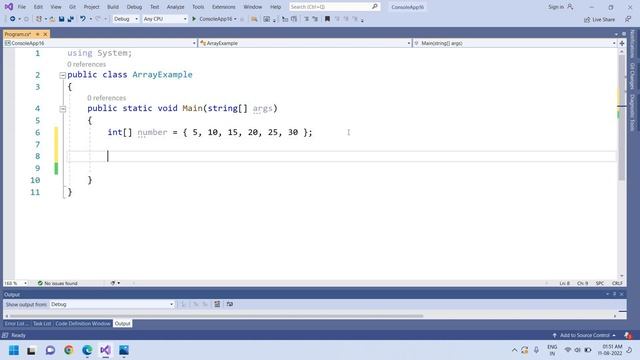This screenshot has width=640, height=360.
Task: Toggle bookmark with the bookmark icon
Action: (x=327, y=19)
